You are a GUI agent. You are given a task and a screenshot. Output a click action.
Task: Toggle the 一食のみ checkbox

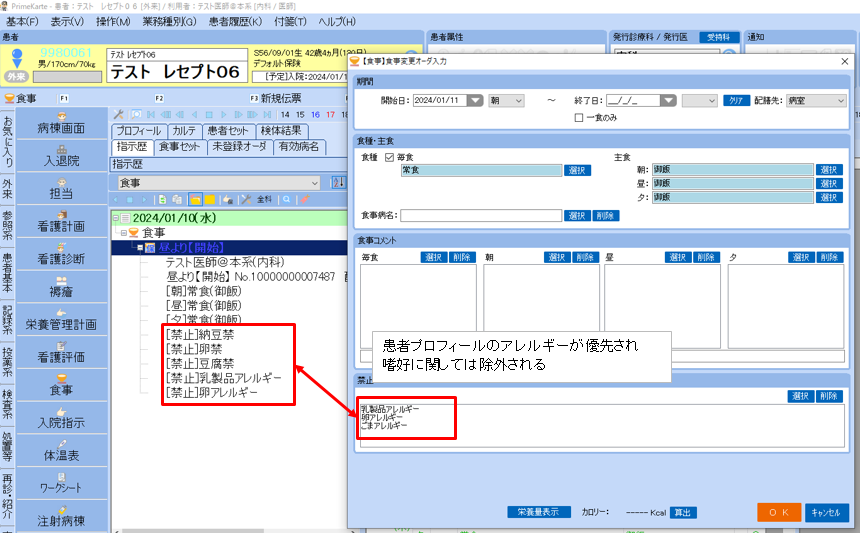pyautogui.click(x=579, y=118)
